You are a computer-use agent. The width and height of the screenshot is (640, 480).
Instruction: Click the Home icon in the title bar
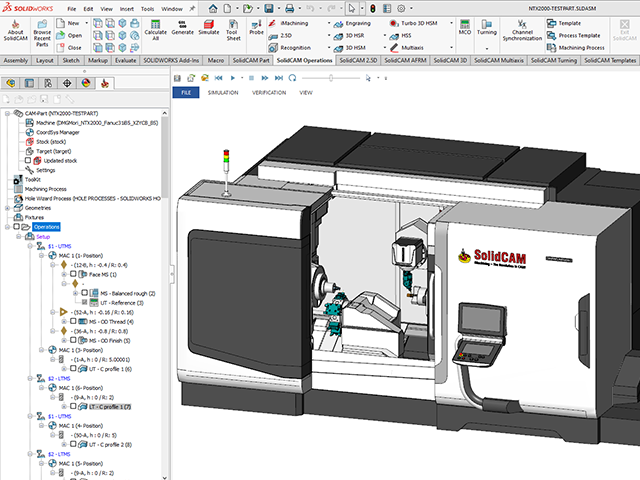(x=213, y=8)
